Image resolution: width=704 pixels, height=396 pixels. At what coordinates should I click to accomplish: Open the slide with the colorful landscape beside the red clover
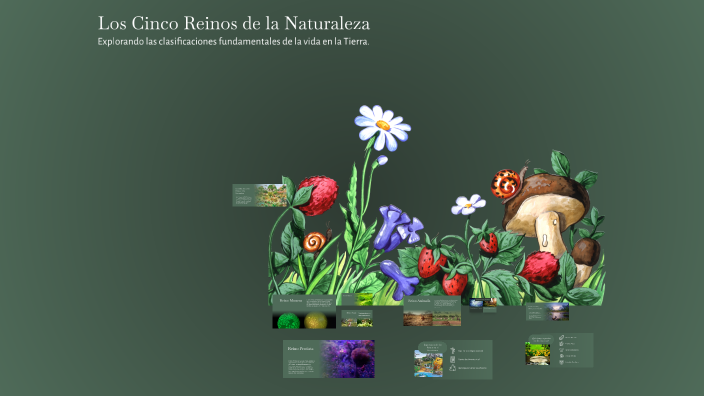pyautogui.click(x=260, y=195)
